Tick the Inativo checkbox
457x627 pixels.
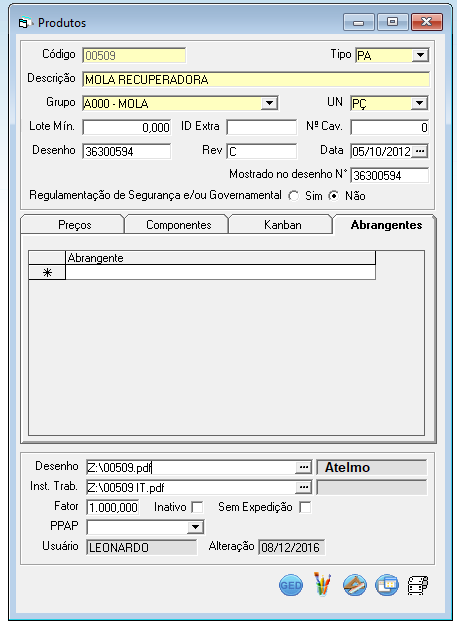197,507
